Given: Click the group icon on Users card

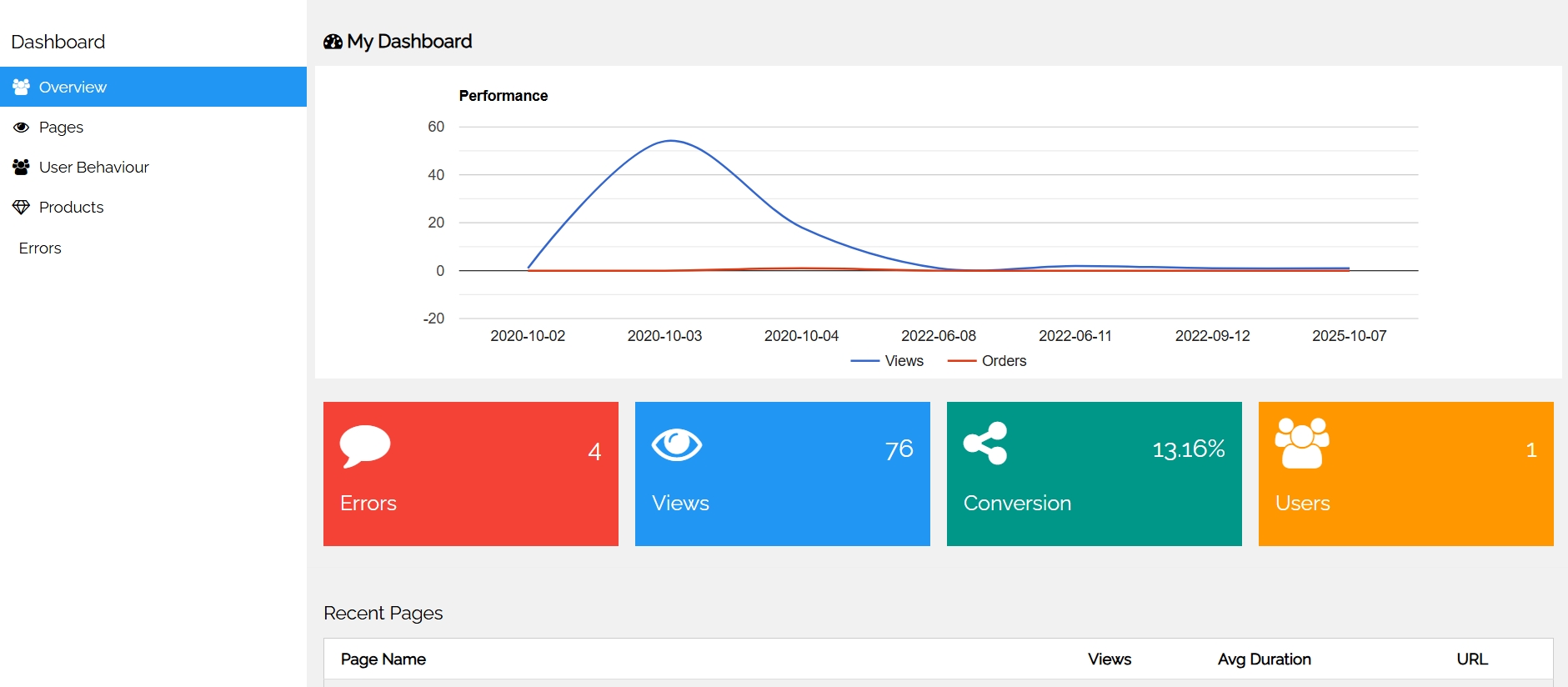Looking at the screenshot, I should (x=1302, y=443).
